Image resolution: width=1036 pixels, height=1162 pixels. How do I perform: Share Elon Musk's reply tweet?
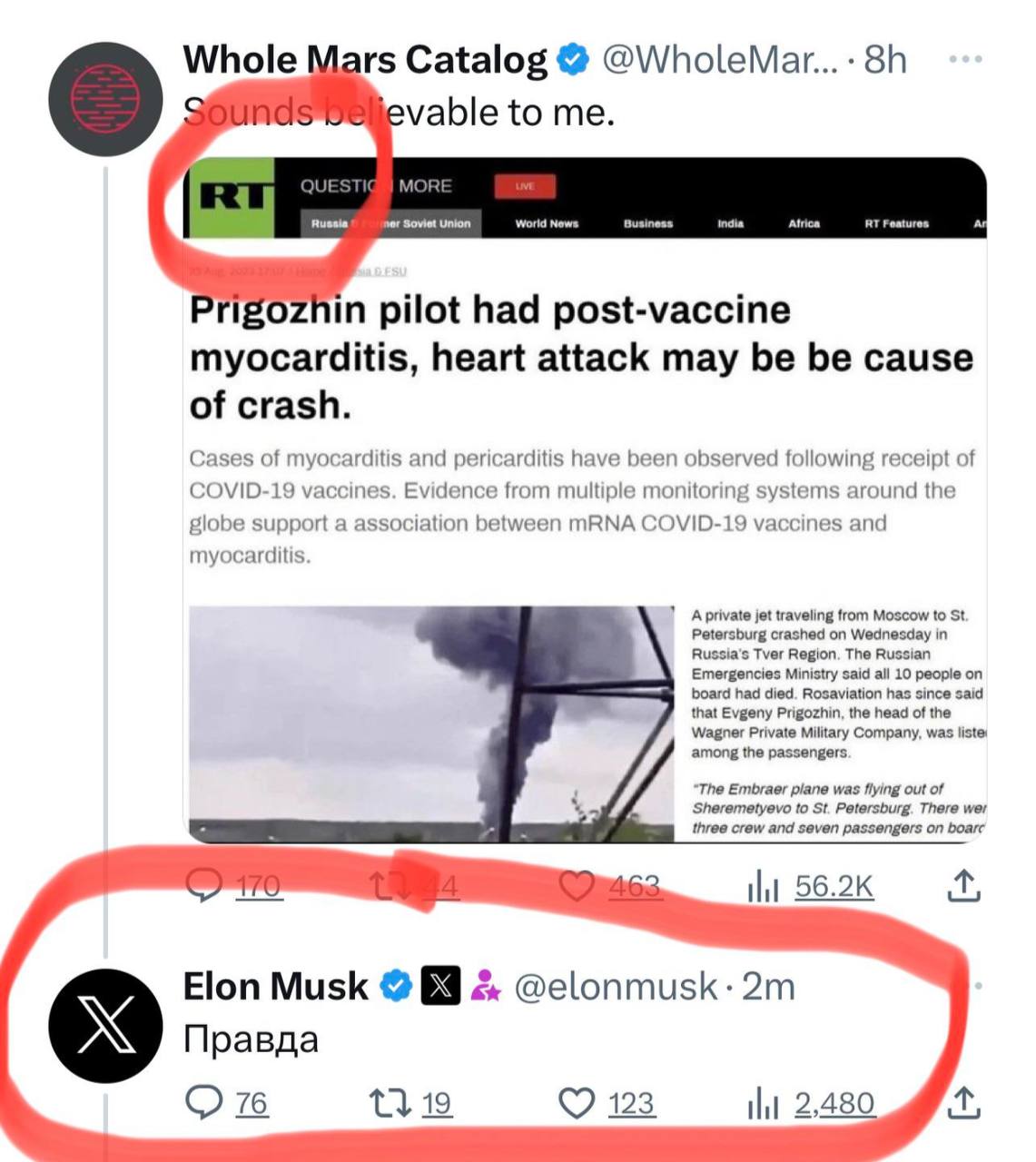pyautogui.click(x=963, y=1103)
